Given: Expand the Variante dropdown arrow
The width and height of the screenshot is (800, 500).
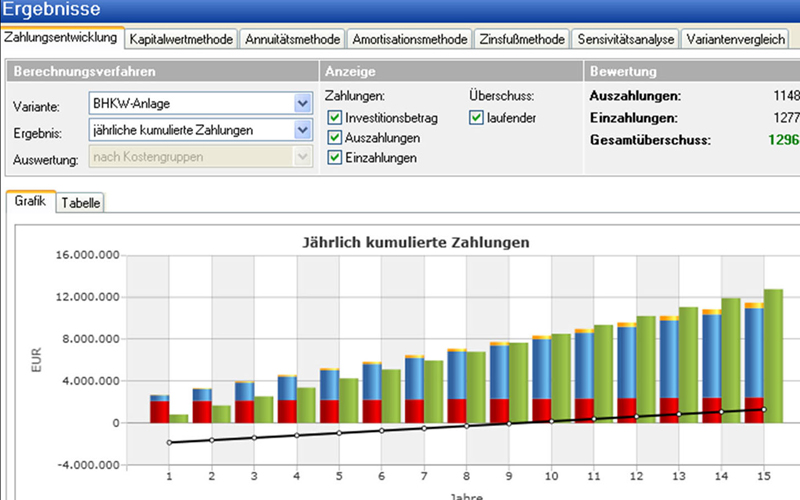Looking at the screenshot, I should coord(303,104).
